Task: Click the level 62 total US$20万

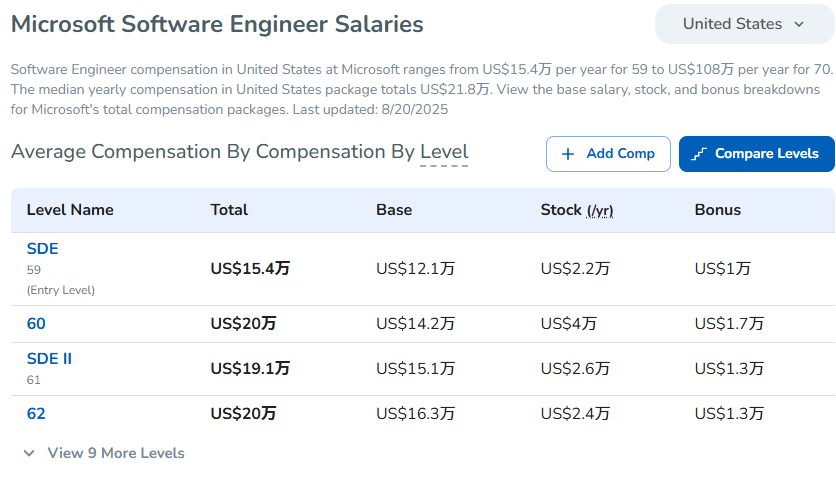Action: (x=243, y=414)
